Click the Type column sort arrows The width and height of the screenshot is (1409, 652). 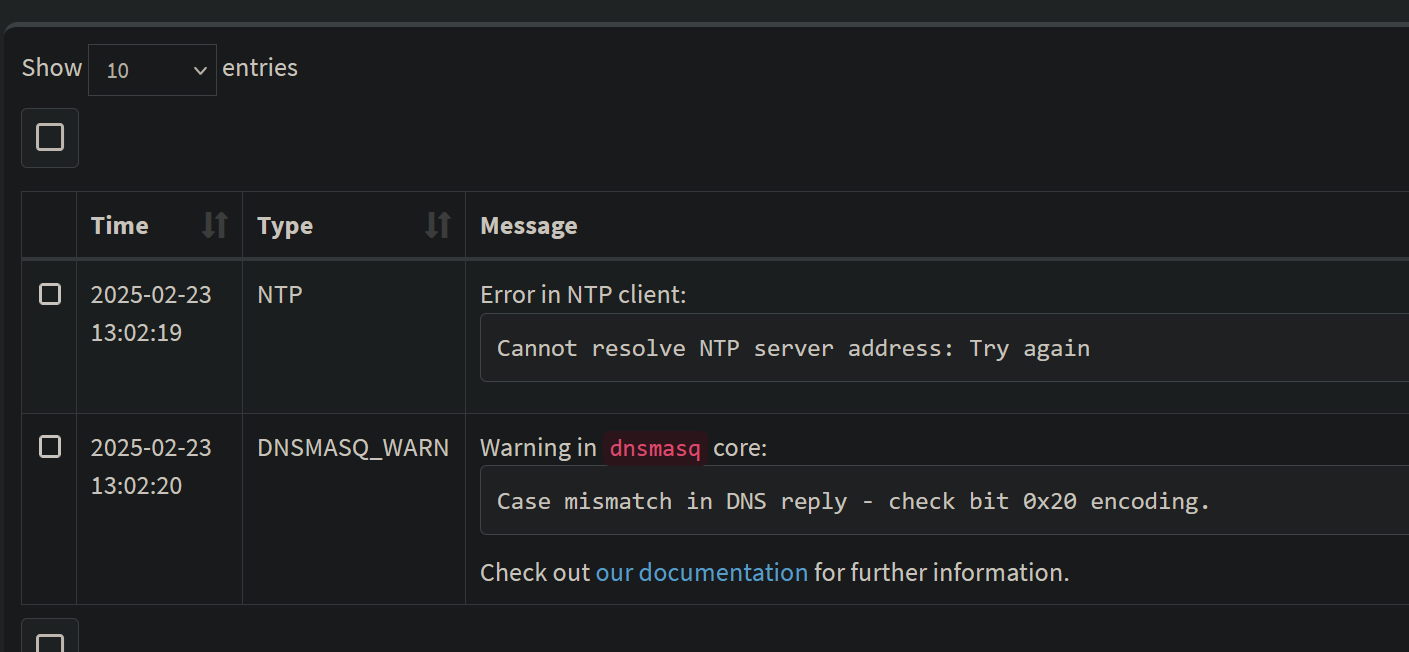tap(437, 225)
